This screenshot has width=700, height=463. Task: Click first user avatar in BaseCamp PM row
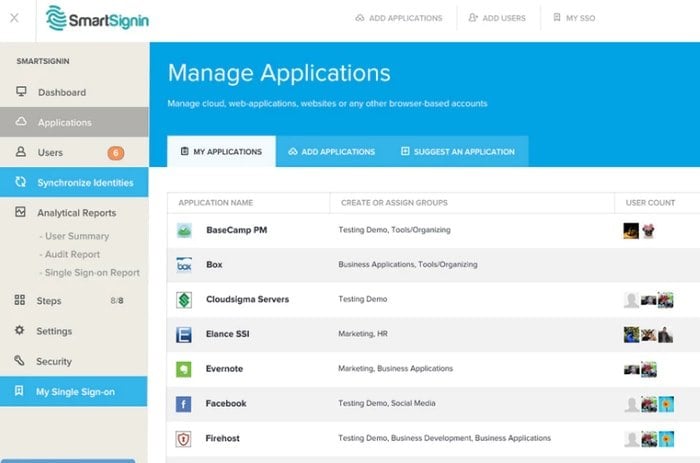click(x=631, y=231)
